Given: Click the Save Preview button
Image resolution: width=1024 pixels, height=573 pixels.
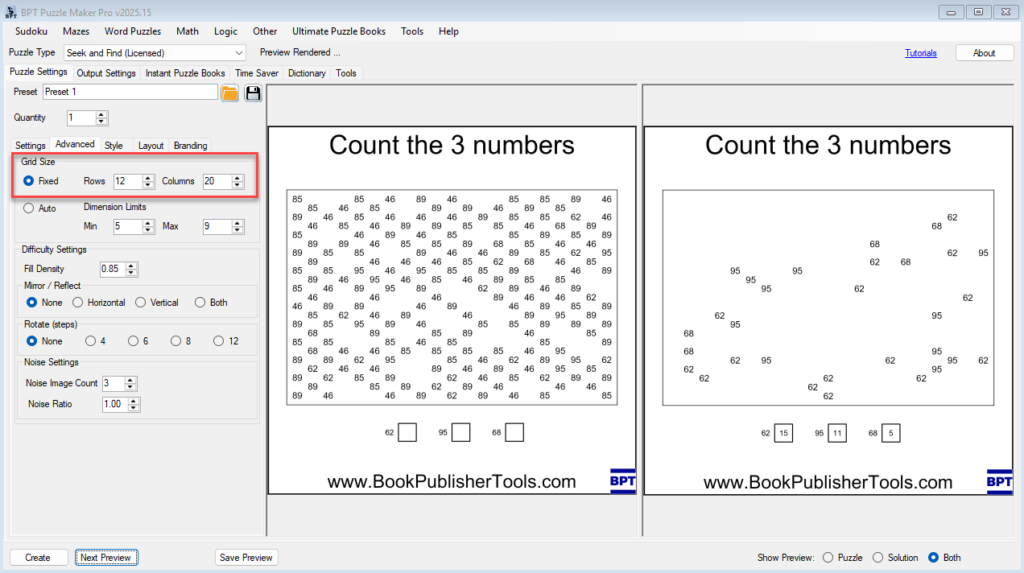Looking at the screenshot, I should click(246, 557).
